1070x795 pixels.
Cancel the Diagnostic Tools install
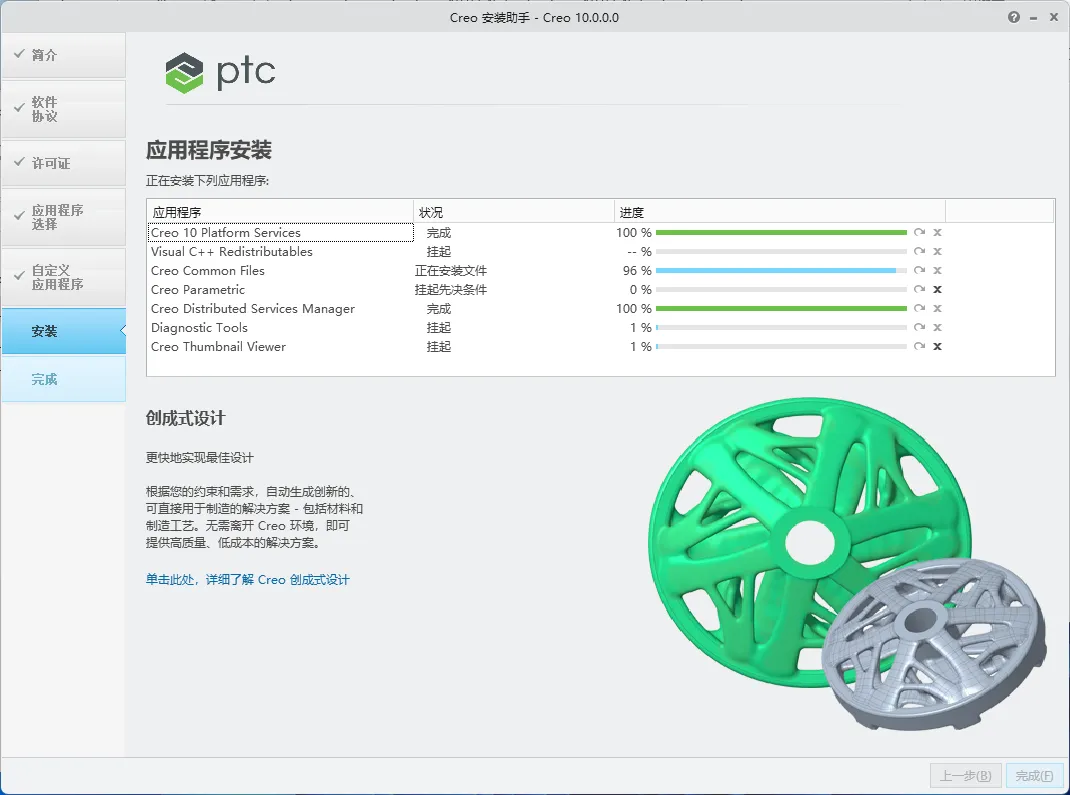point(938,328)
